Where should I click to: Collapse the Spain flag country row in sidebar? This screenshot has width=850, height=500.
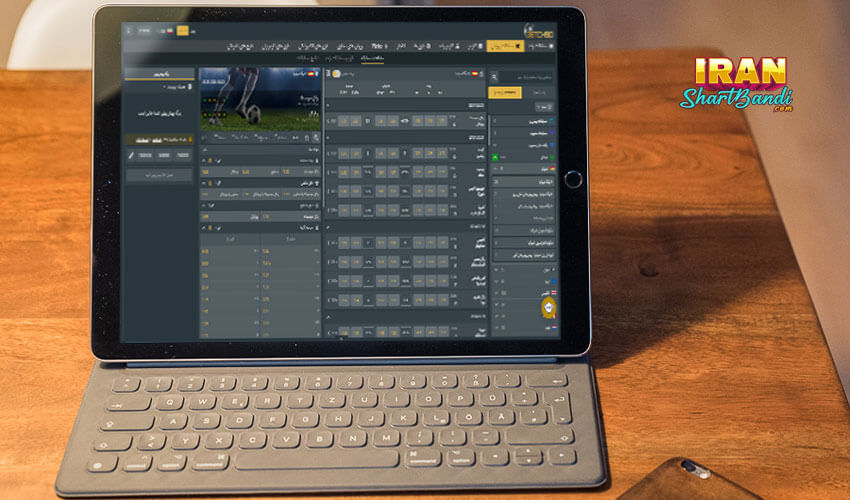pos(524,169)
